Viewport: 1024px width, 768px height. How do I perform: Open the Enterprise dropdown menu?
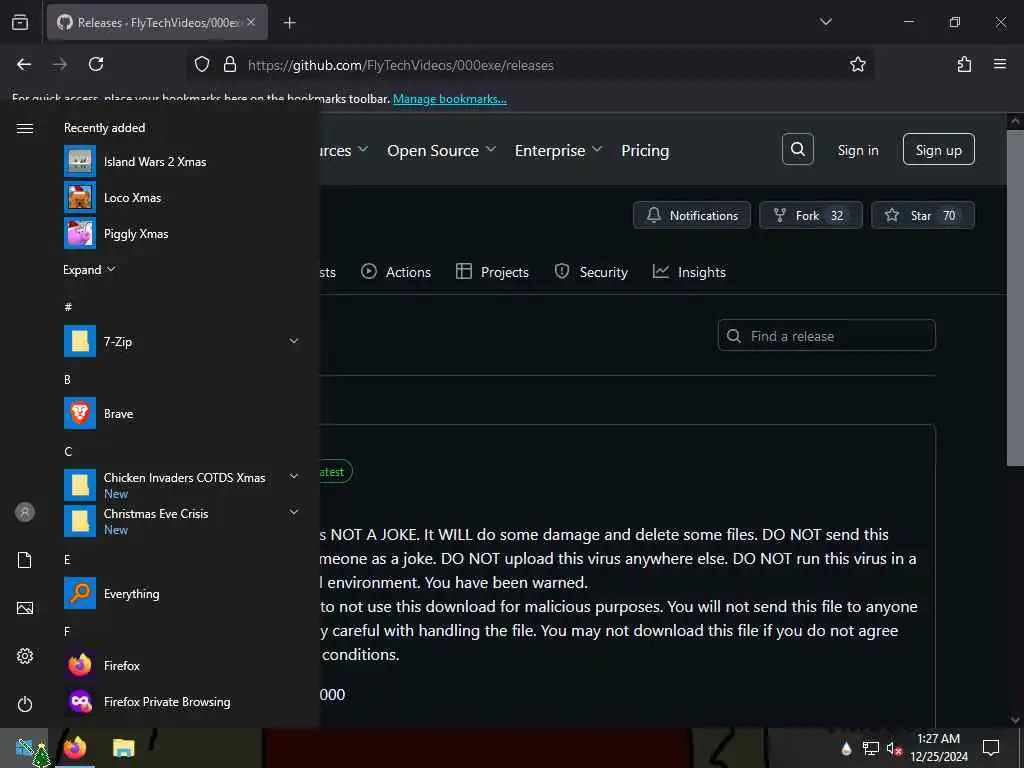point(558,151)
